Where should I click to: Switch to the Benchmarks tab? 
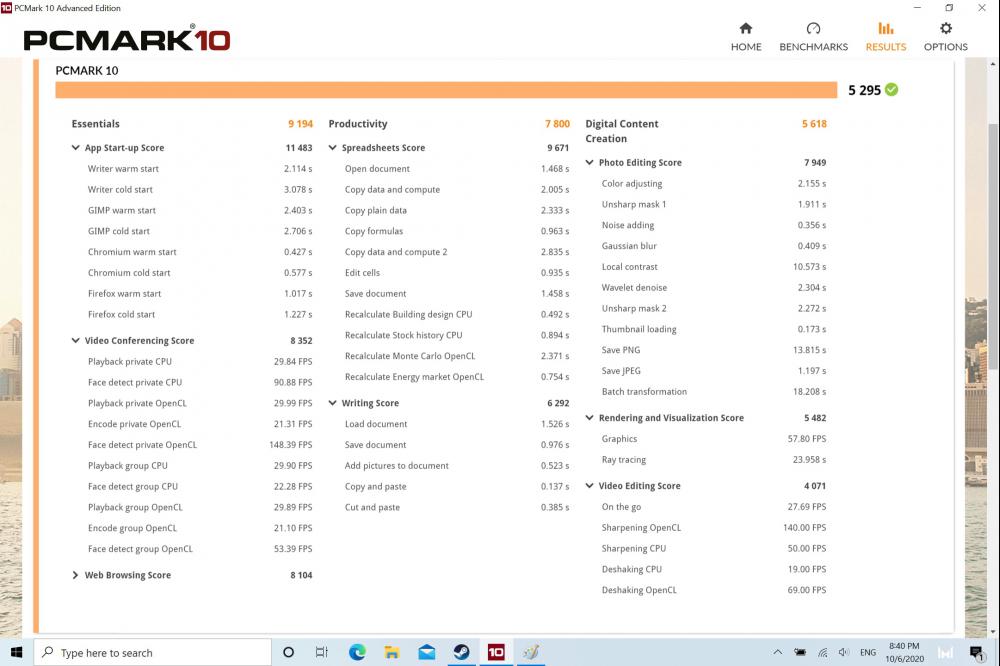[813, 37]
